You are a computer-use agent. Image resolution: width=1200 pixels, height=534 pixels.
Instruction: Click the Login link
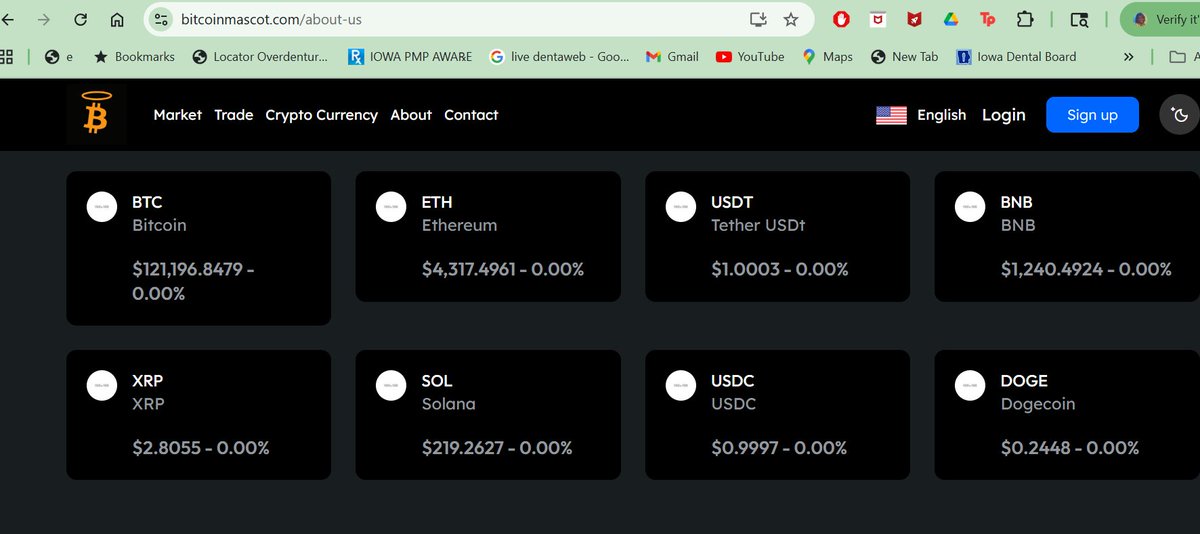[1004, 115]
